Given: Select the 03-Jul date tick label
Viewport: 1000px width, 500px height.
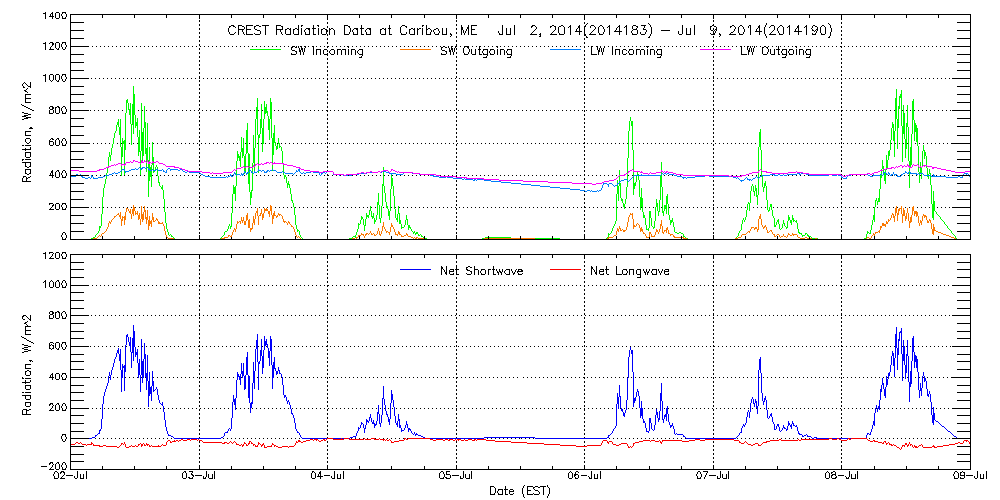Looking at the screenshot, I should click(x=200, y=476).
